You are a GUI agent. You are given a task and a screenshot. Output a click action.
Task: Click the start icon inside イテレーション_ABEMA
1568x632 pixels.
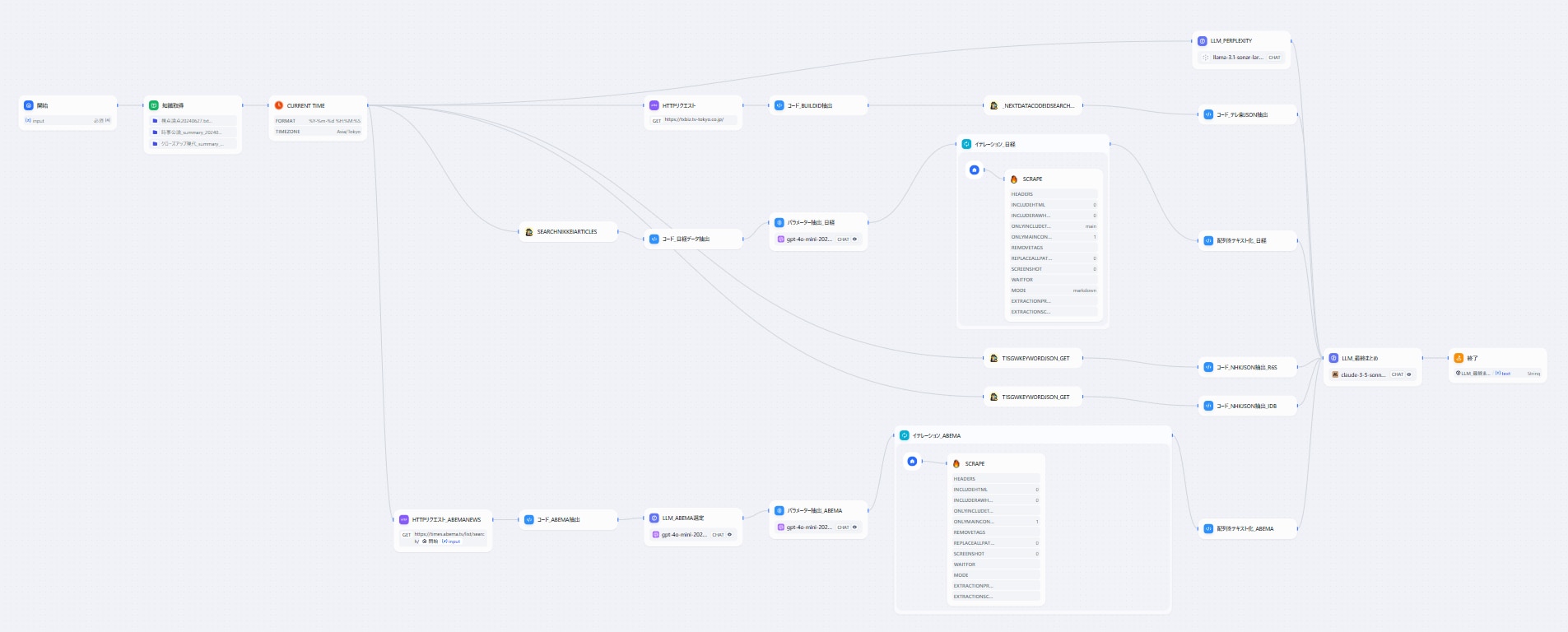912,461
